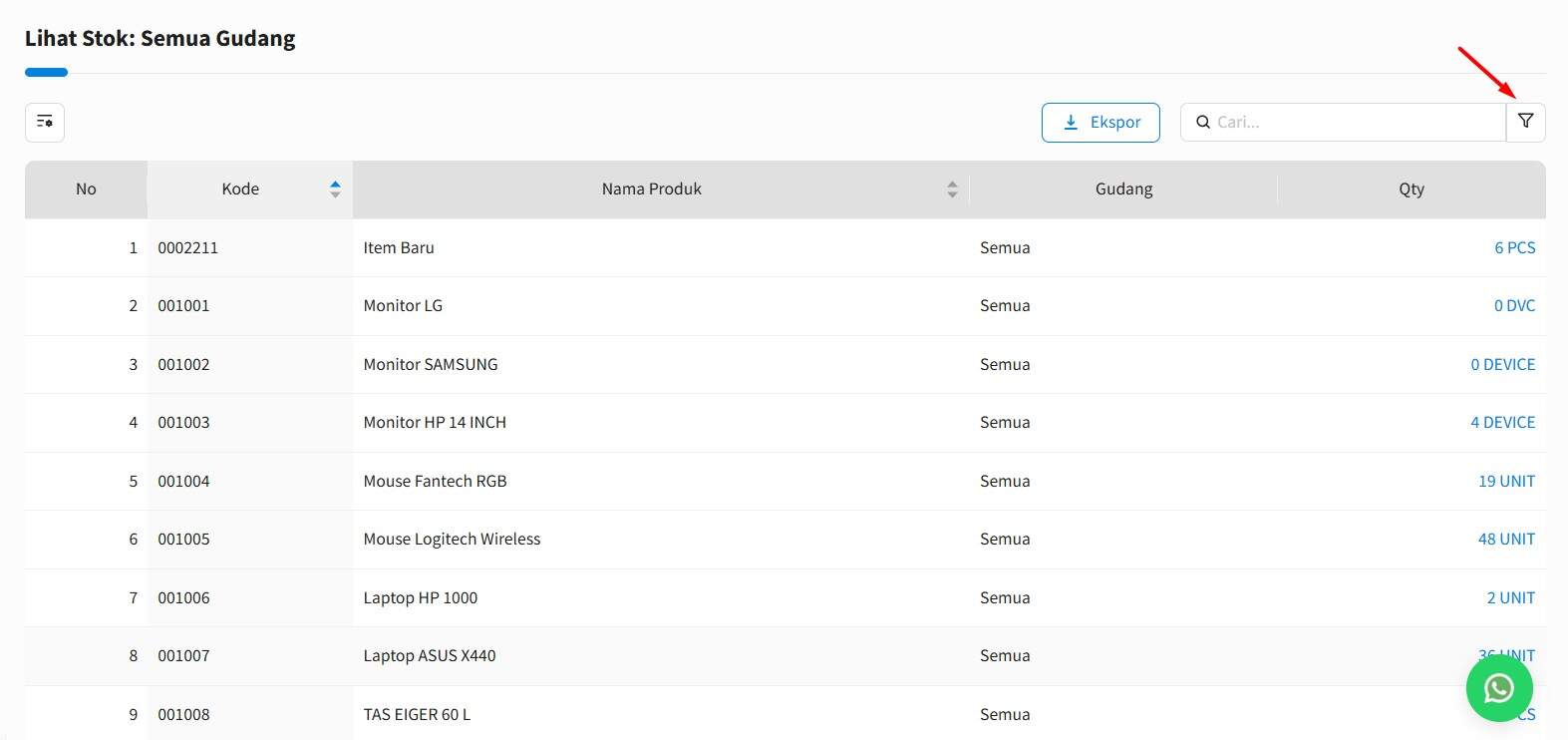Click the Mouse Logitech Wireless product name
1568x740 pixels.
(452, 539)
